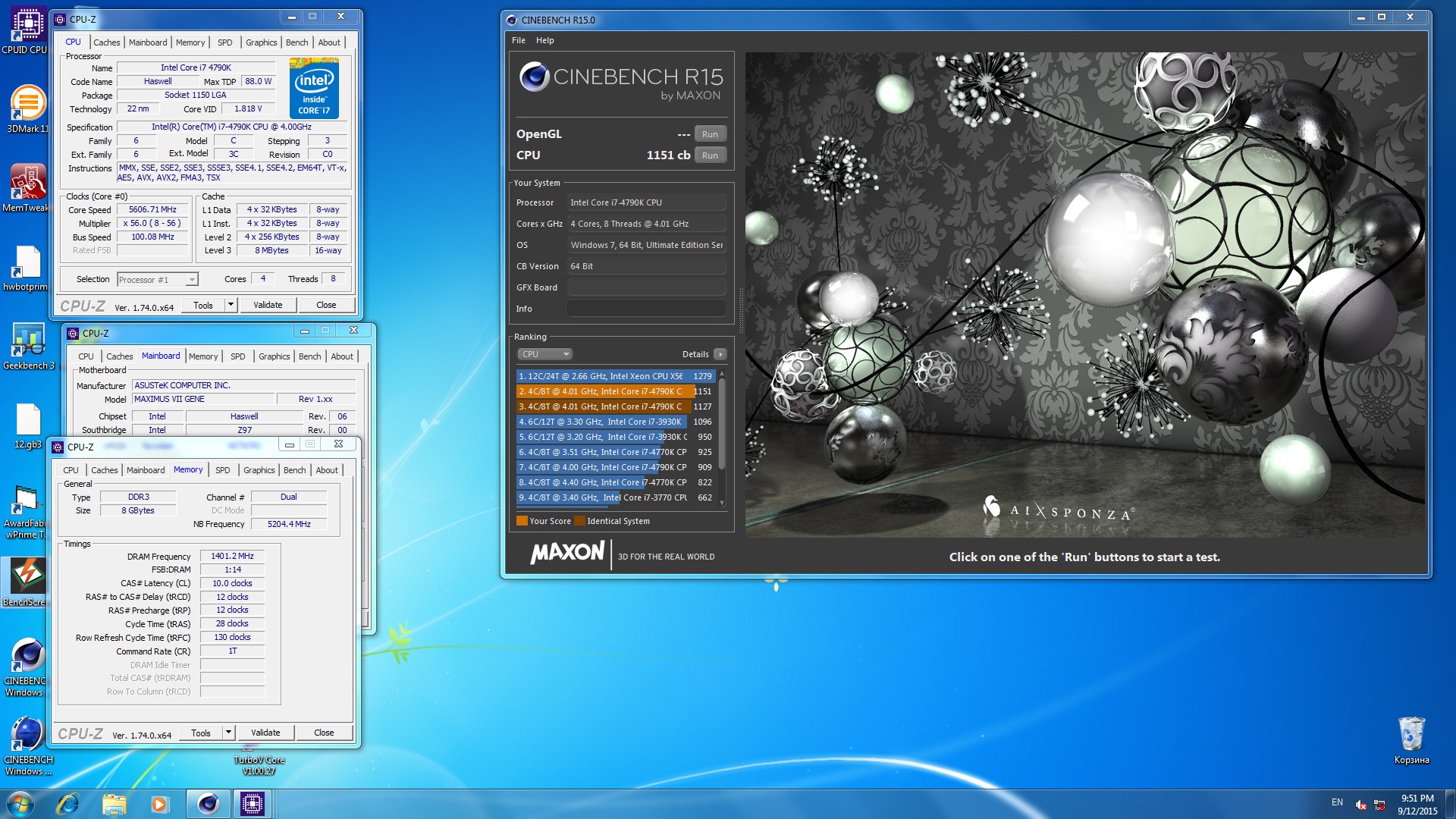
Task: Click Core Speed value 5606.71 MHz
Action: coord(152,209)
